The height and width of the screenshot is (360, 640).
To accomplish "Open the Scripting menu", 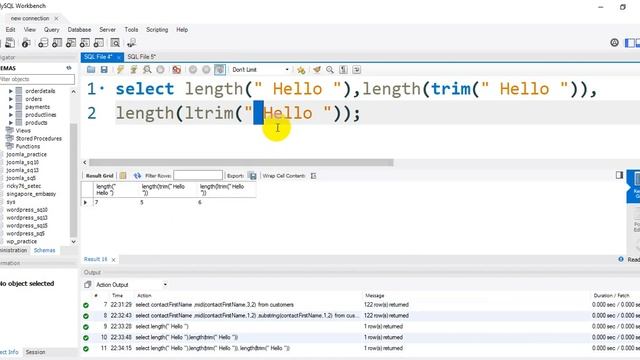I will (157, 30).
